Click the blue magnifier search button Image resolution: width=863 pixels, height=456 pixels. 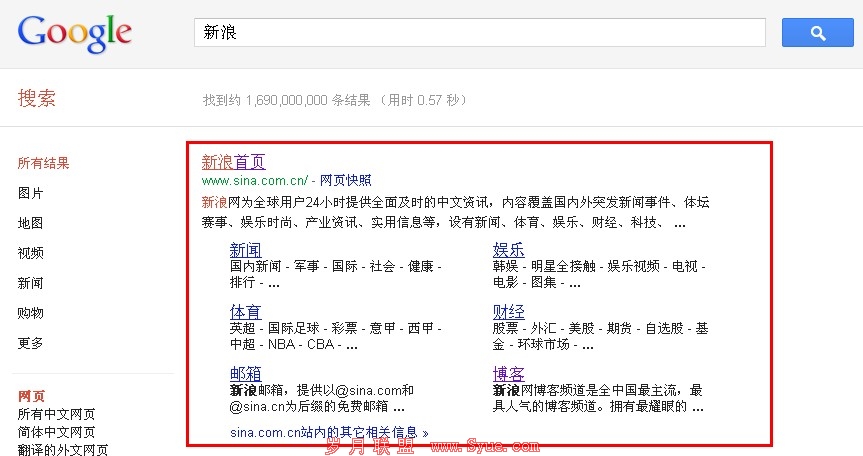pyautogui.click(x=817, y=33)
